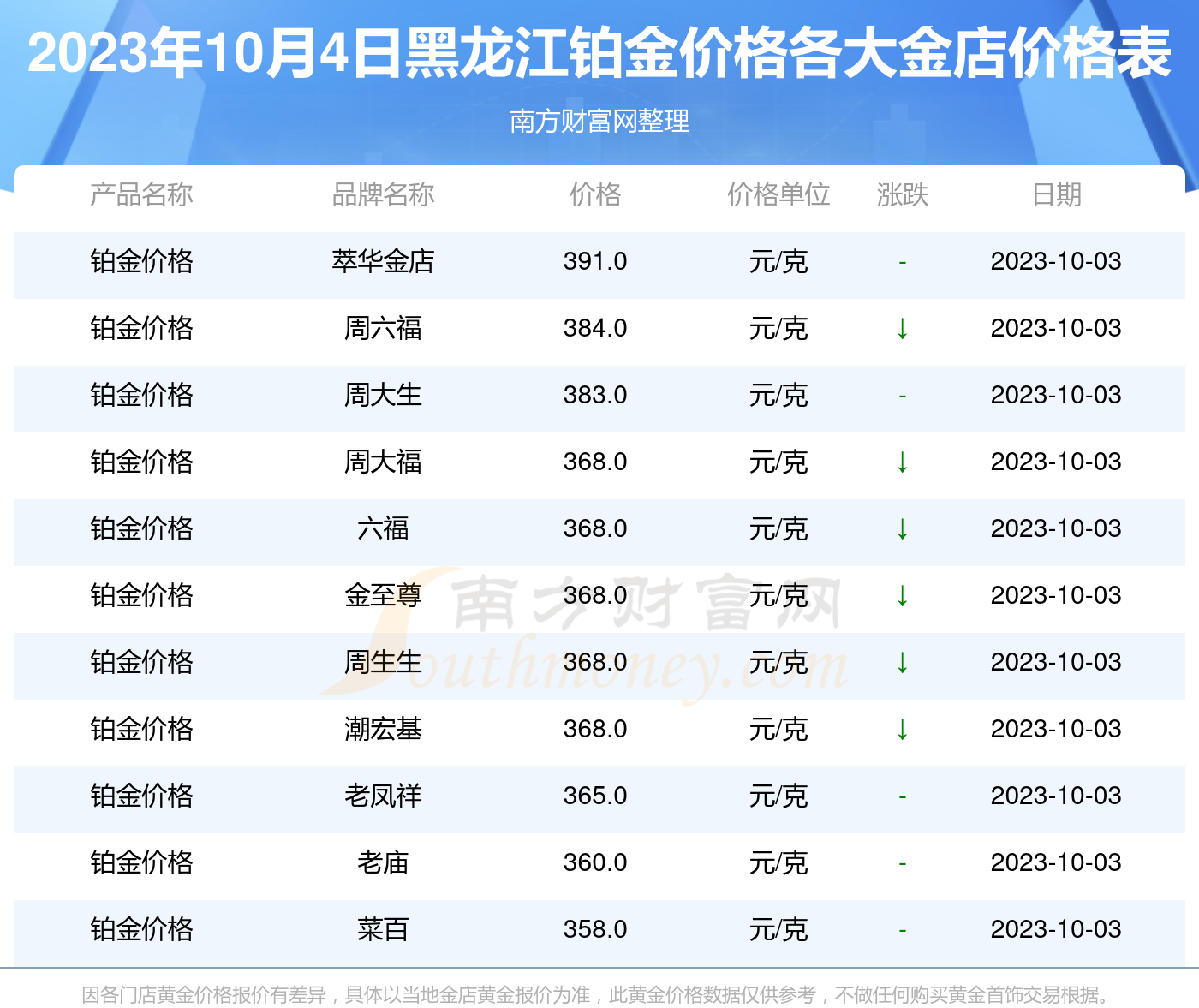Click the 368.0 price in 六福 row

click(595, 528)
